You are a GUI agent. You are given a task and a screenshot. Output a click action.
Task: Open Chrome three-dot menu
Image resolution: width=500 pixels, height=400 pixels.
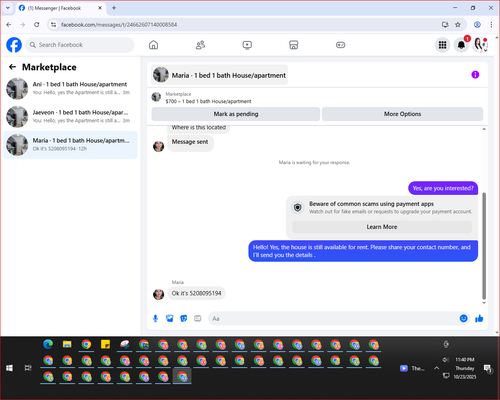point(491,25)
